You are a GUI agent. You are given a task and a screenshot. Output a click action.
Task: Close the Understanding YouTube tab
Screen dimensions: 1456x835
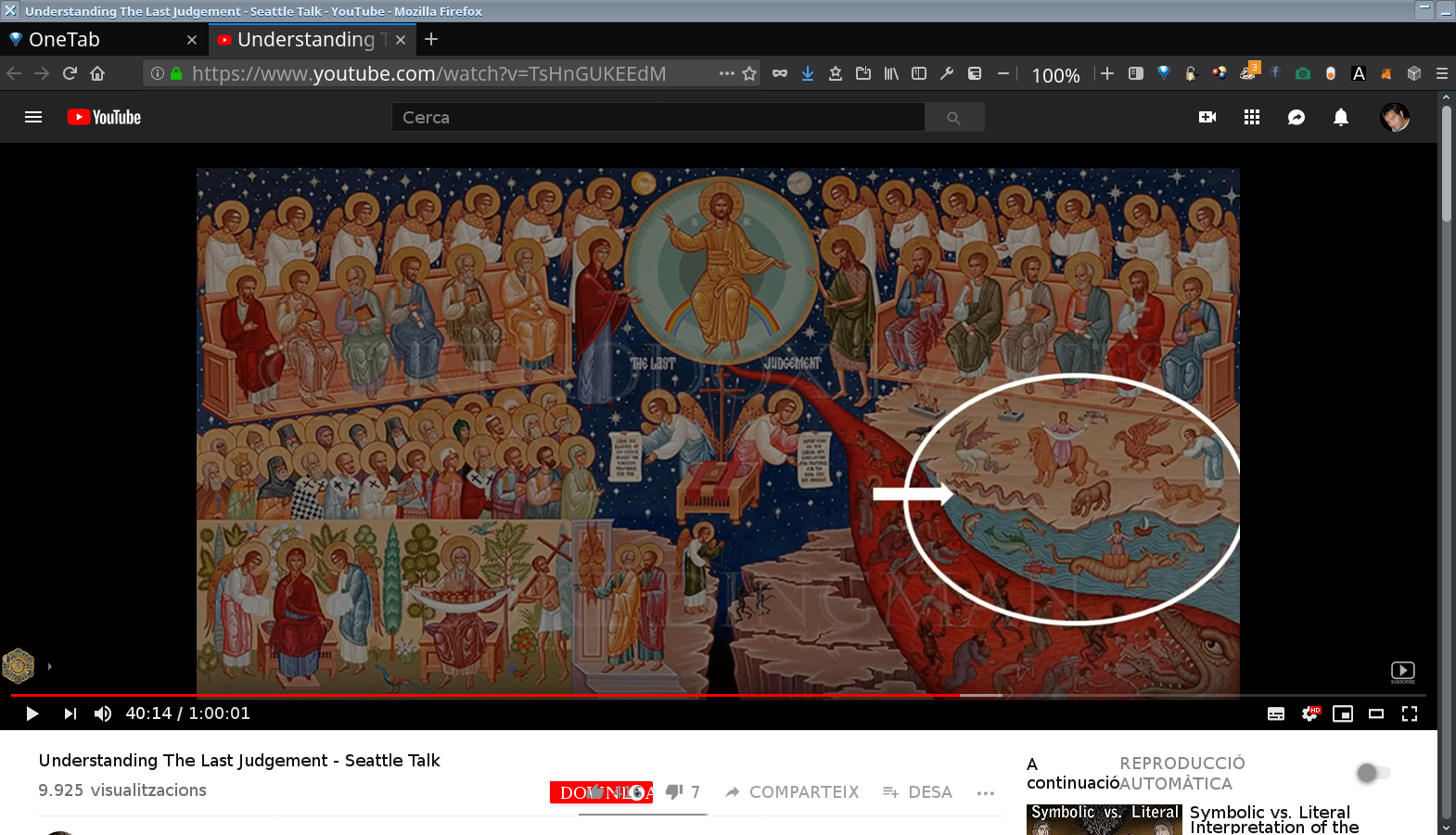[401, 40]
